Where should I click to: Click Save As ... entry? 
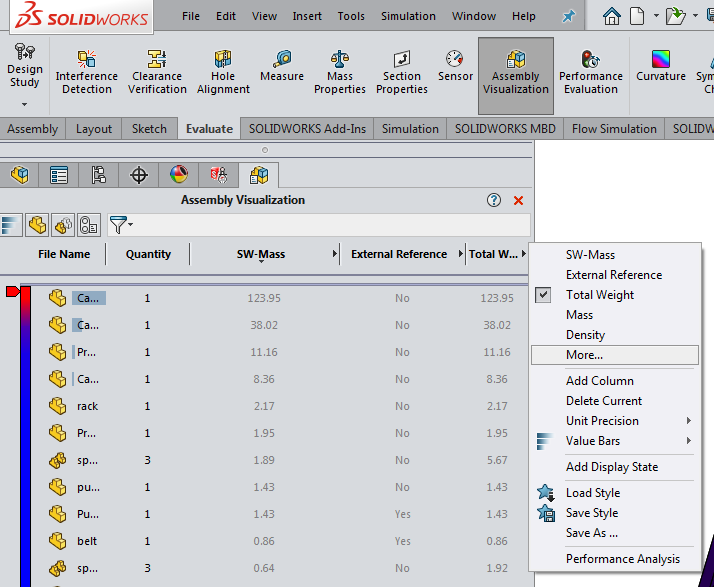pos(615,533)
